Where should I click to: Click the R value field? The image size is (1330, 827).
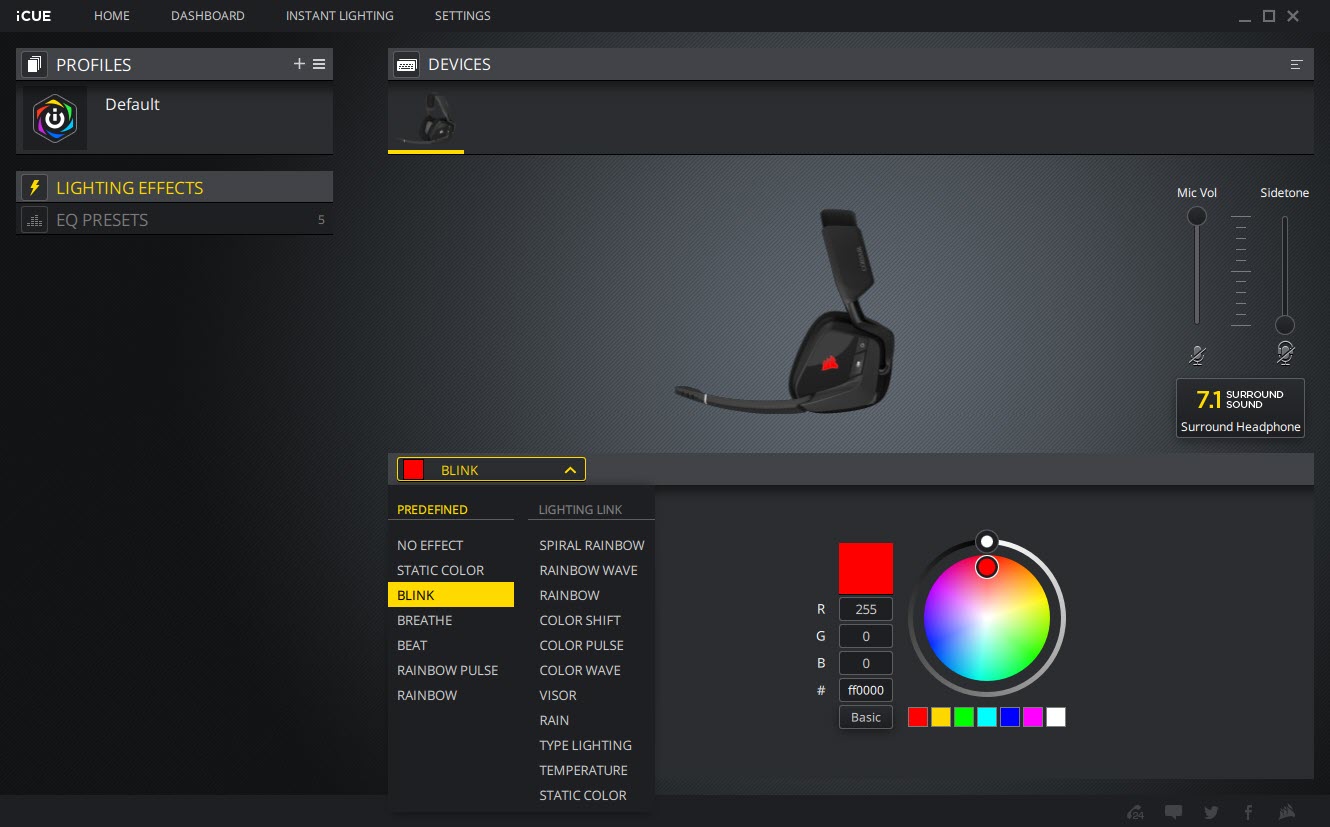[x=866, y=609]
